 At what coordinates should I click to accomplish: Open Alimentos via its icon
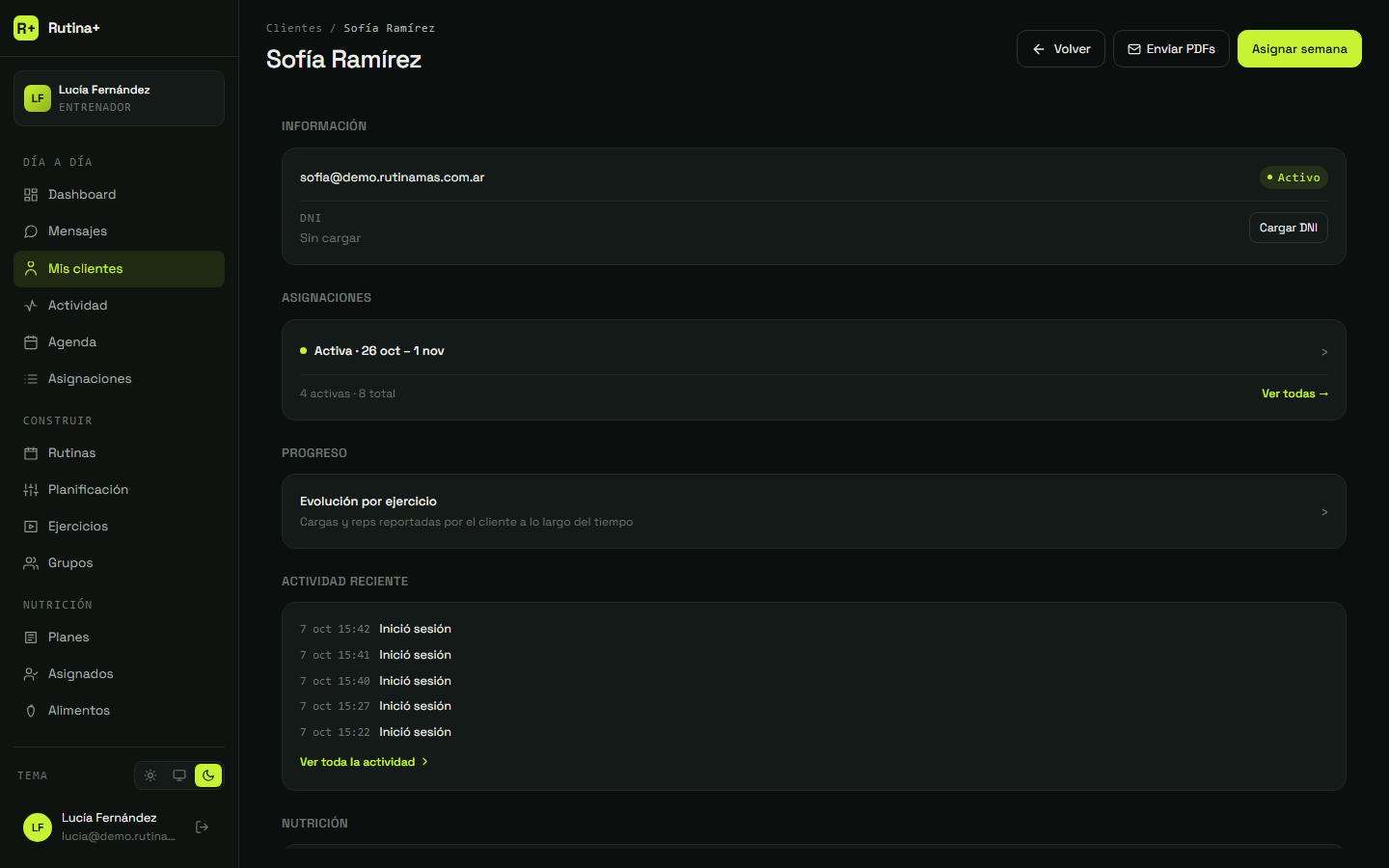(31, 711)
